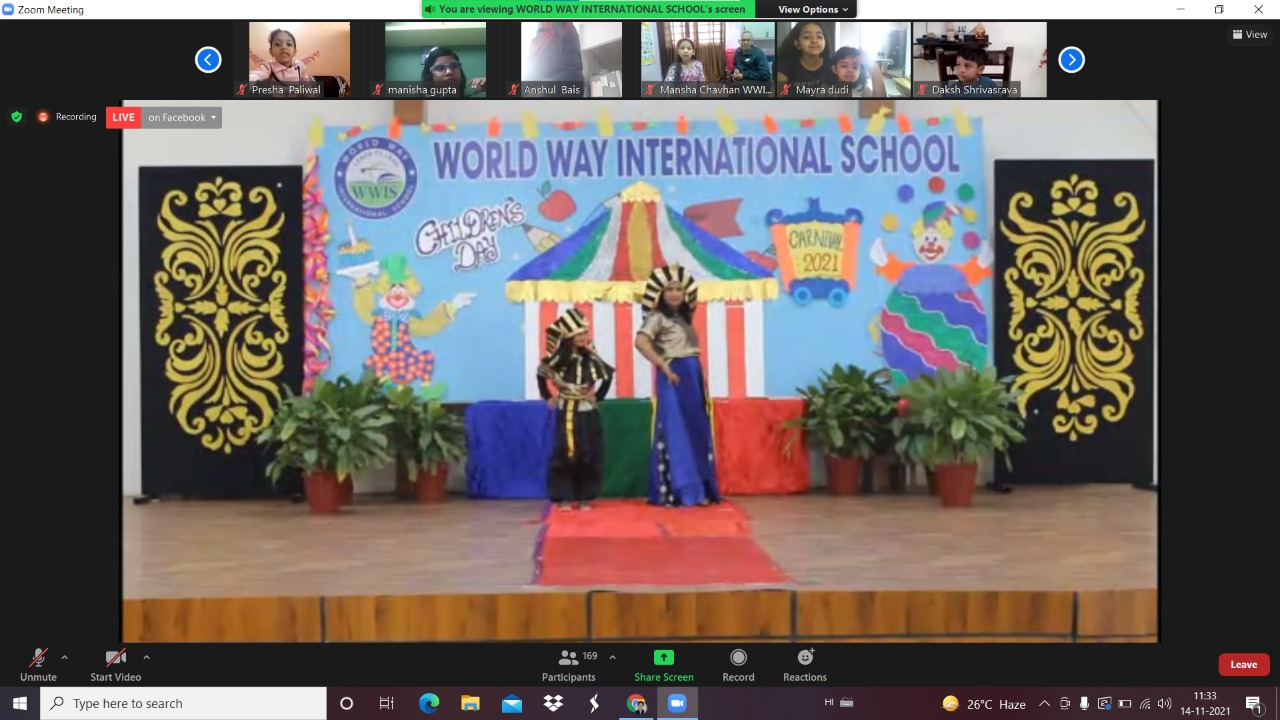Select Mansha Chavhan's video thumbnail

[x=707, y=59]
